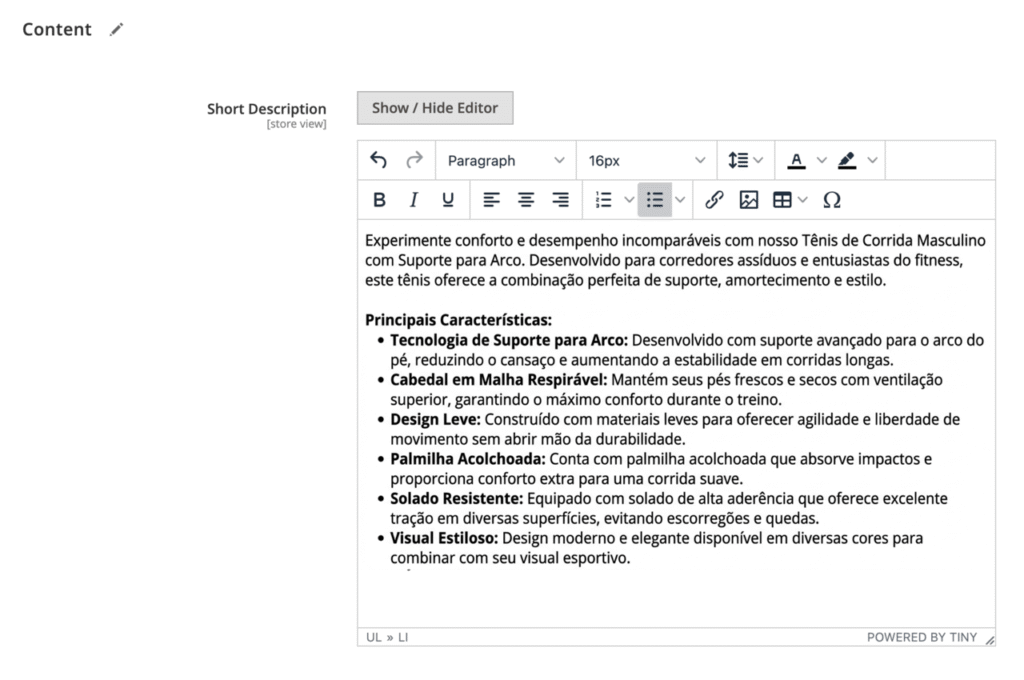Click the LI element in the status path
1024x680 pixels.
[403, 638]
